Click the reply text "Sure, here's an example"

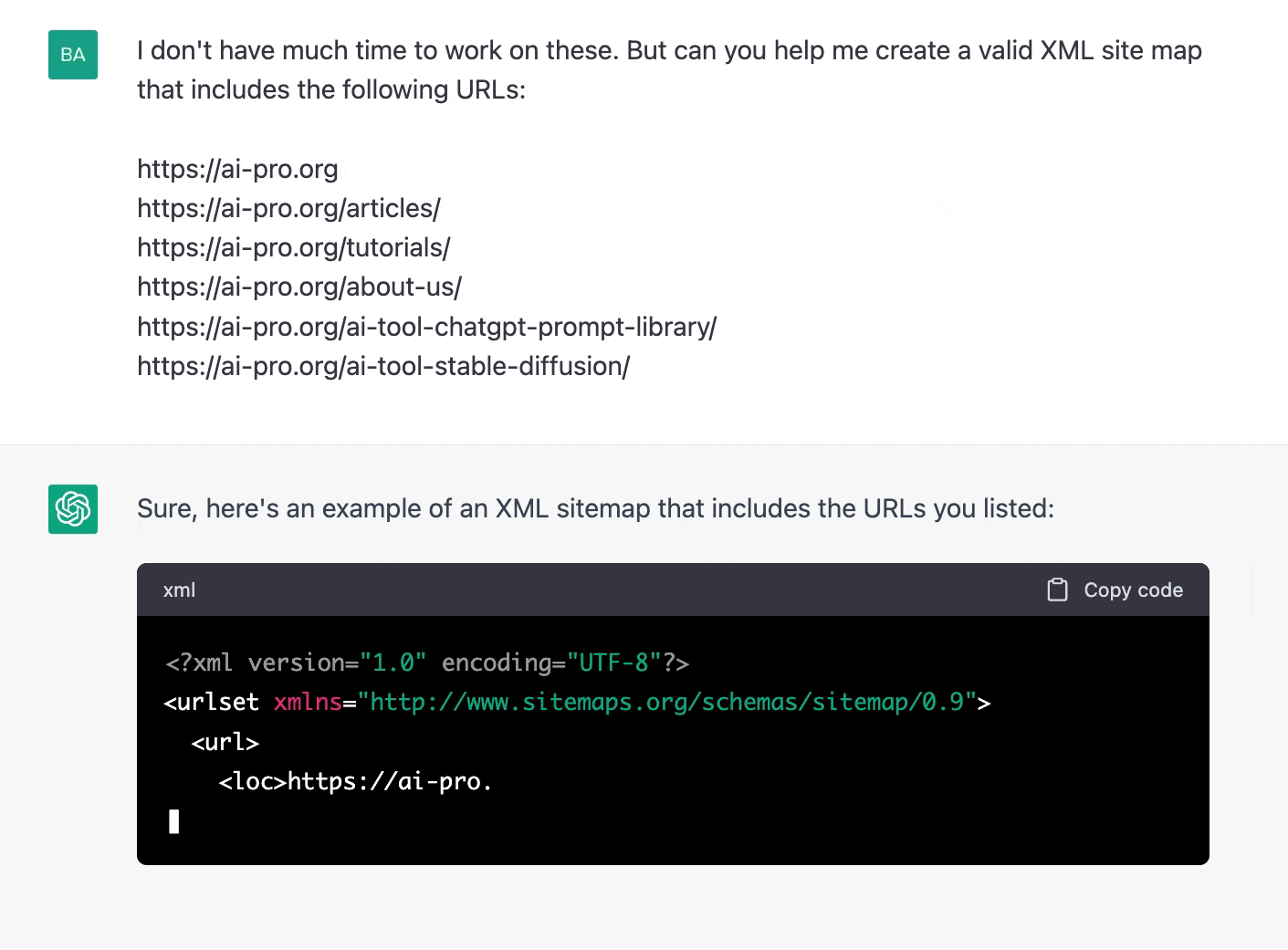tap(595, 508)
